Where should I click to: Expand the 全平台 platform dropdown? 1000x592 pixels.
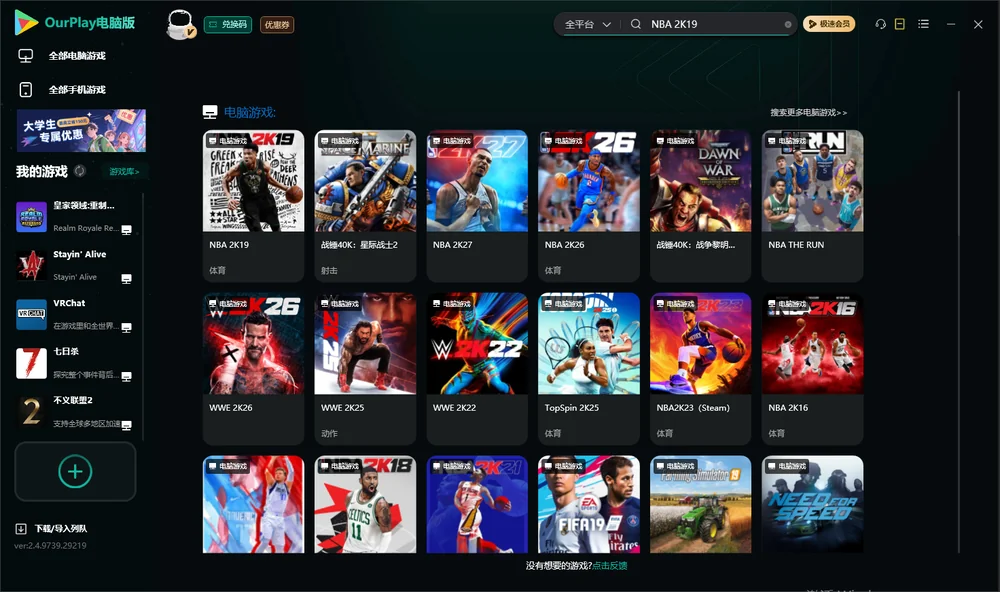click(587, 24)
